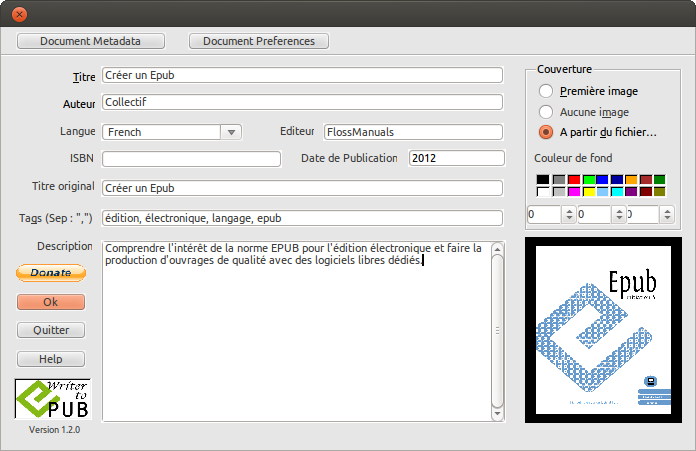Switch to Document Preferences tab
Screen dimensions: 696x451
click(x=259, y=41)
